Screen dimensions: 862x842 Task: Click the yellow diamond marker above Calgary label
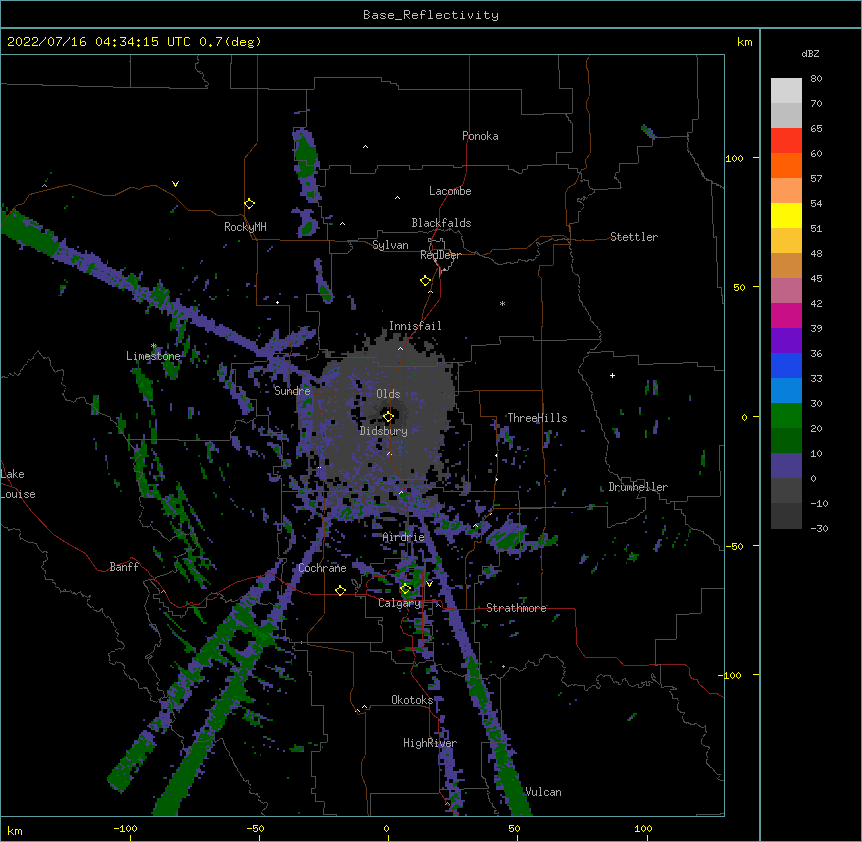pyautogui.click(x=405, y=589)
